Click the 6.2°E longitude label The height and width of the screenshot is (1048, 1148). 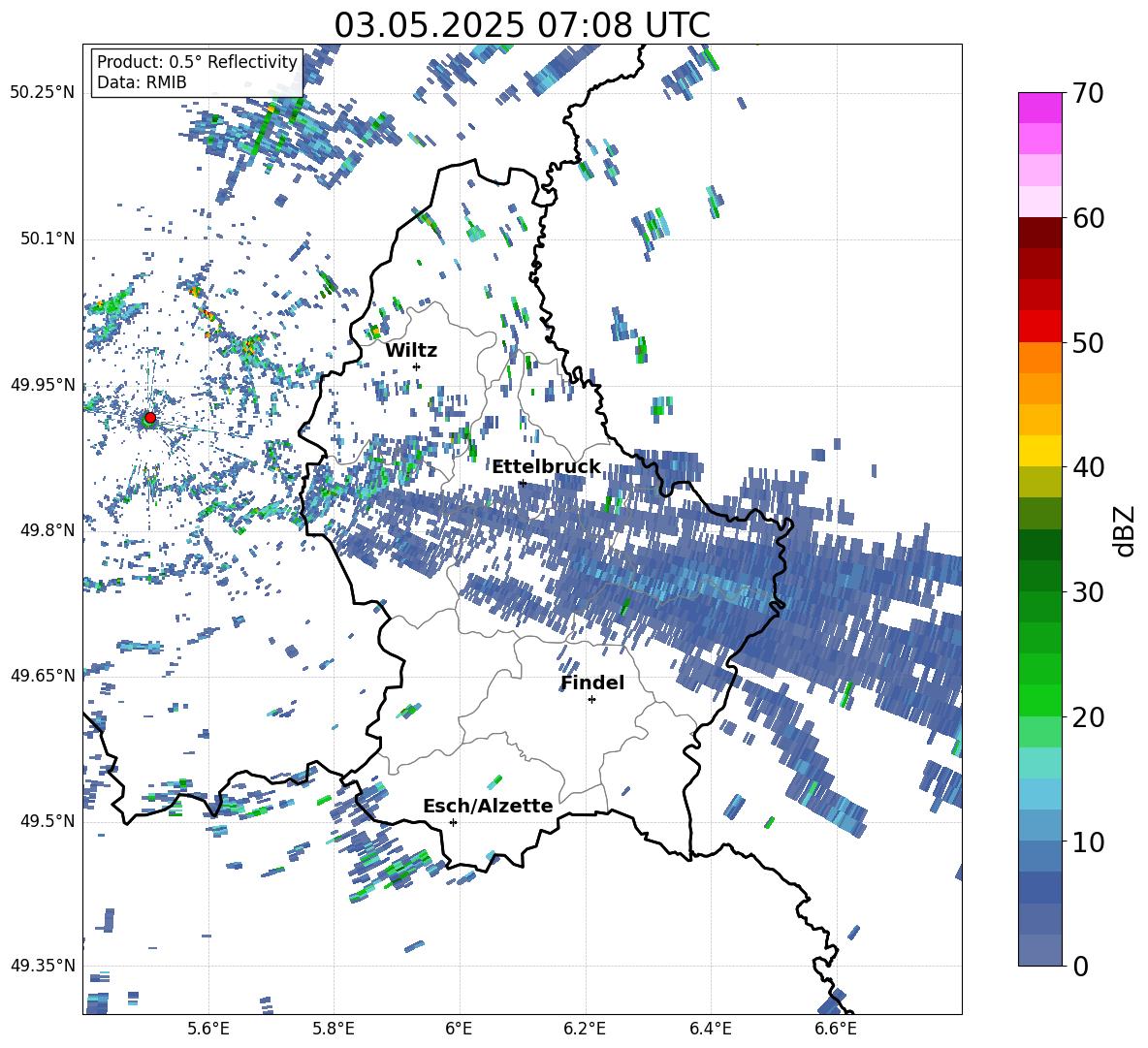tap(585, 1029)
